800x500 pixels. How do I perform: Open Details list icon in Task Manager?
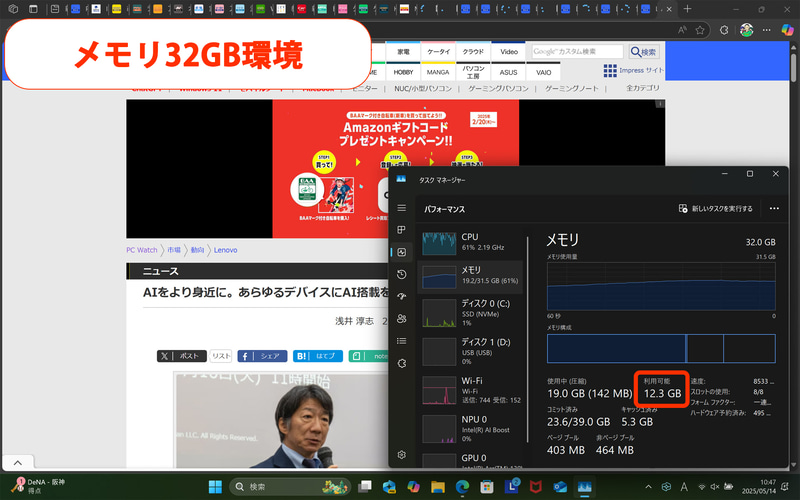point(402,341)
